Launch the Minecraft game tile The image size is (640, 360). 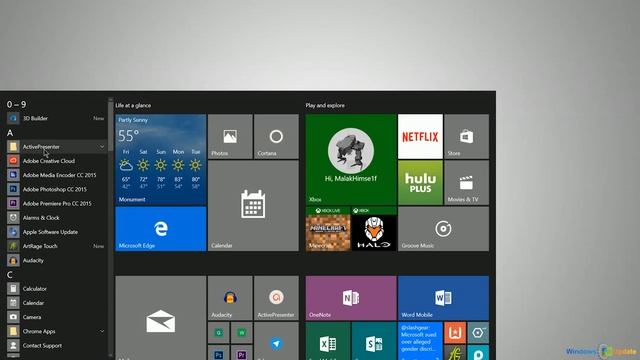point(328,229)
